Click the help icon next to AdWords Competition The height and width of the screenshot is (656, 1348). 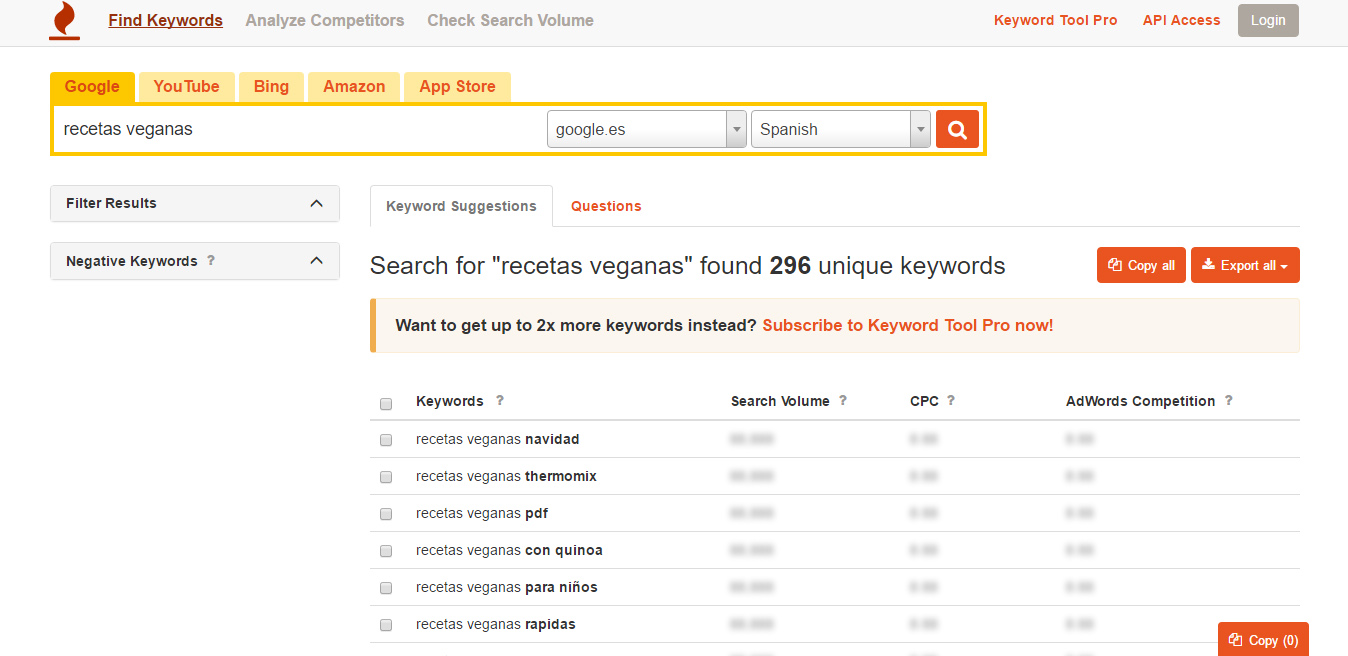click(1228, 400)
